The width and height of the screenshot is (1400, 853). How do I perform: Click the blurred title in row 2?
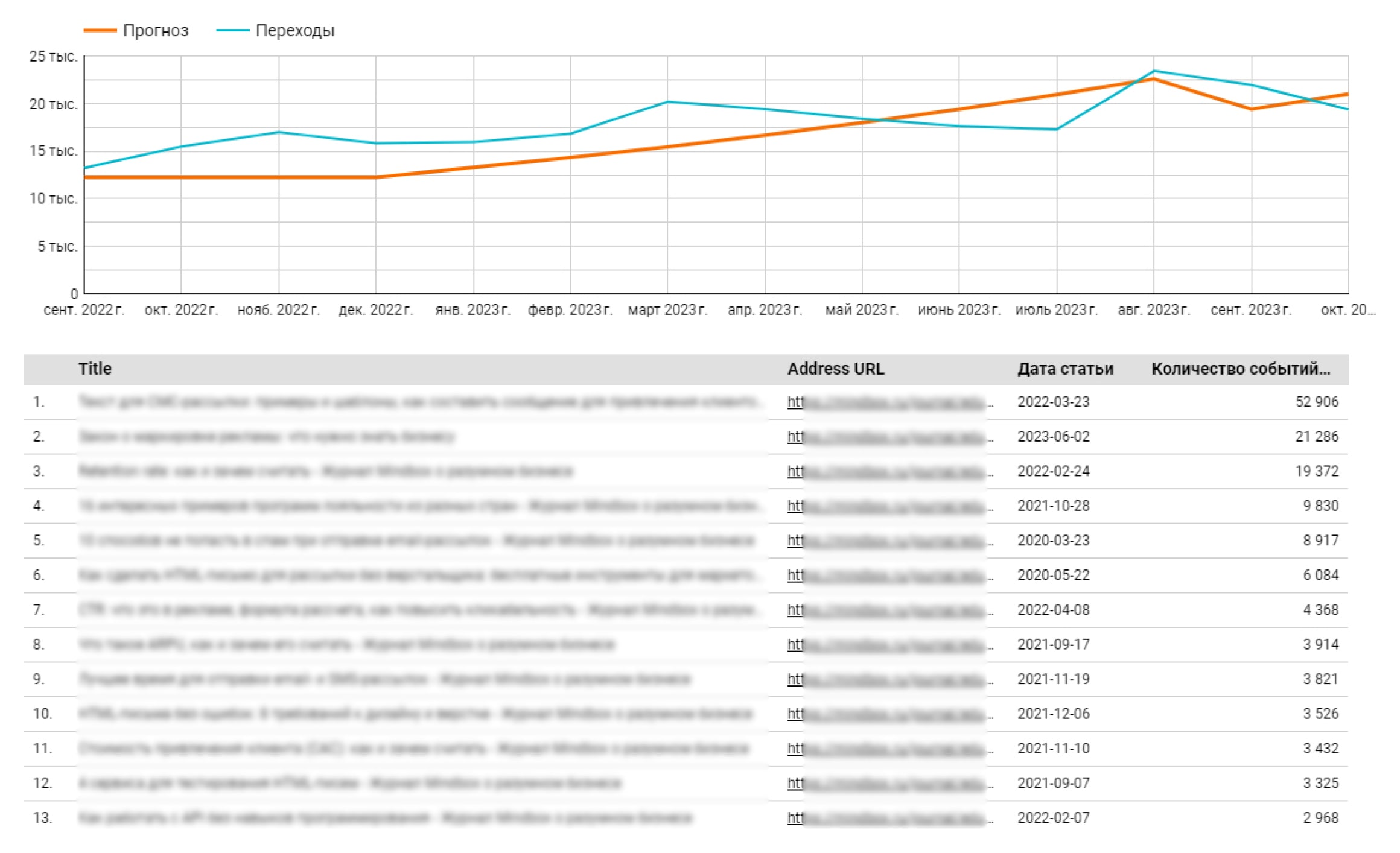(266, 436)
